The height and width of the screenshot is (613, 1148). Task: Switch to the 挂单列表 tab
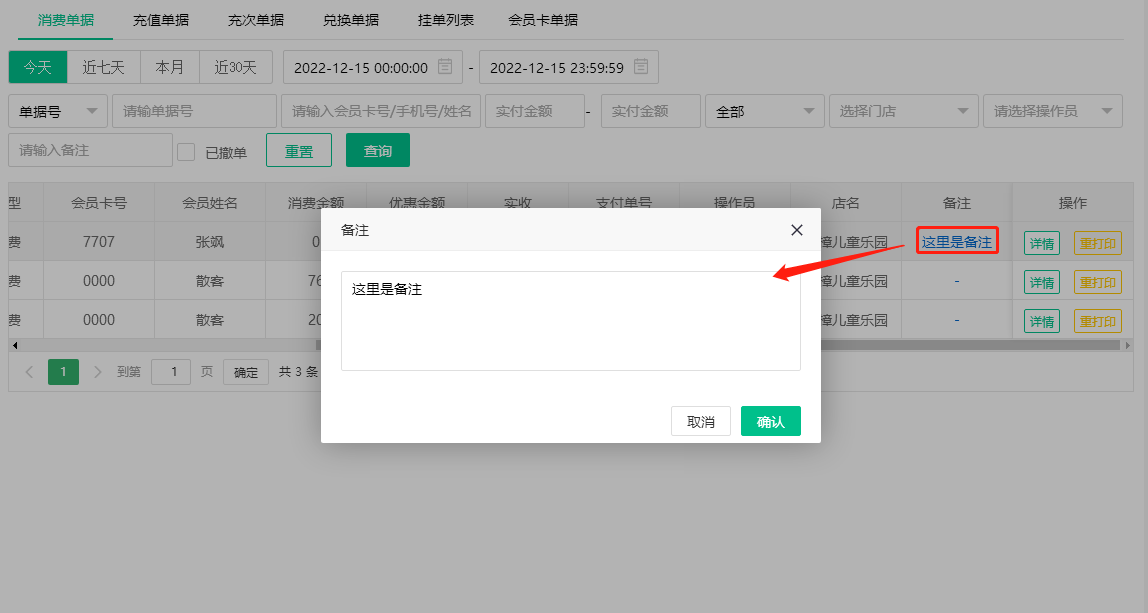[446, 20]
